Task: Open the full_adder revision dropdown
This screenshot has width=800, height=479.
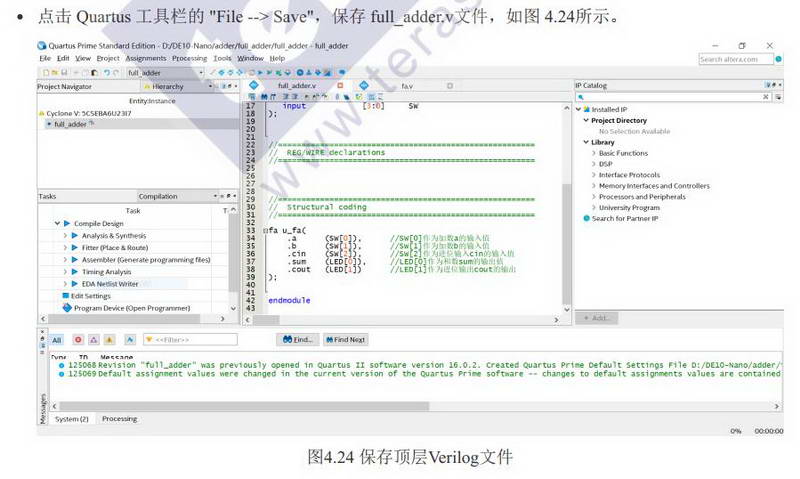Action: pyautogui.click(x=201, y=73)
